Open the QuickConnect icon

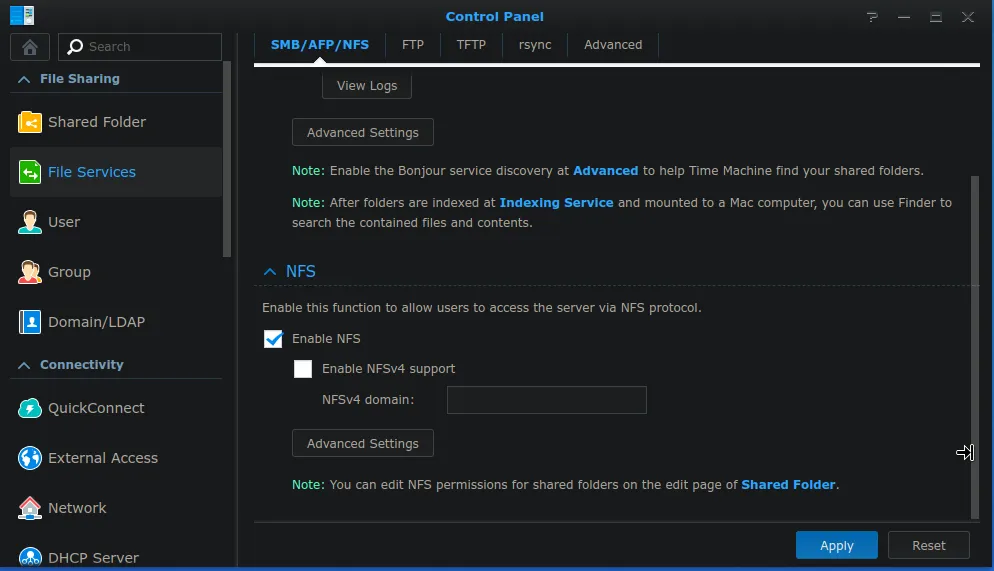30,408
